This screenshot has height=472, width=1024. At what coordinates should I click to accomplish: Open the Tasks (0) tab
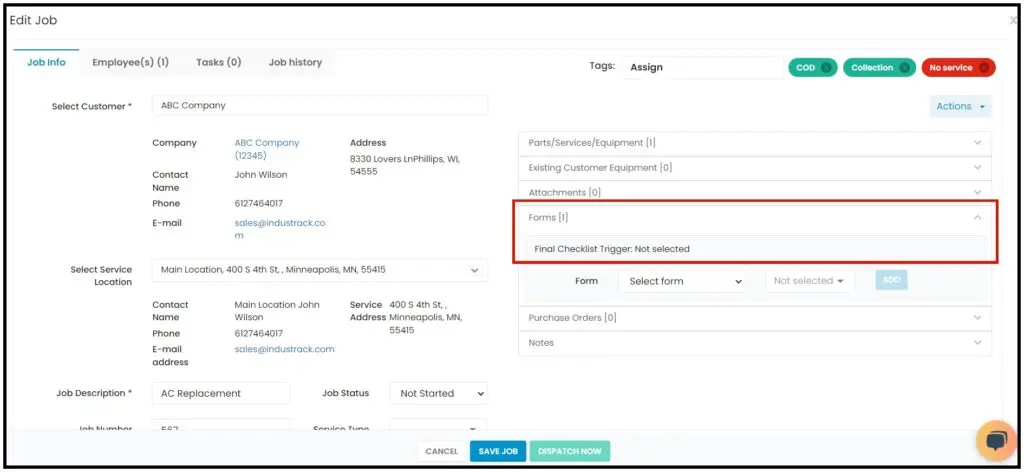pos(218,63)
